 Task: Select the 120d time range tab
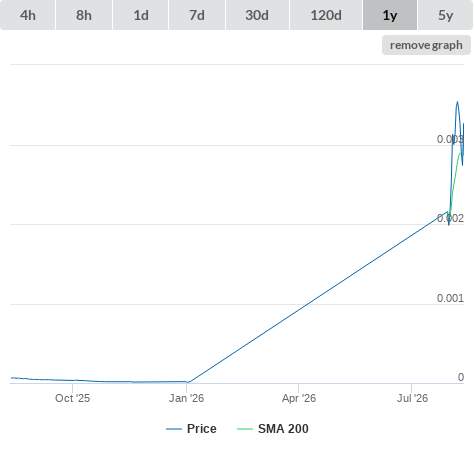326,15
